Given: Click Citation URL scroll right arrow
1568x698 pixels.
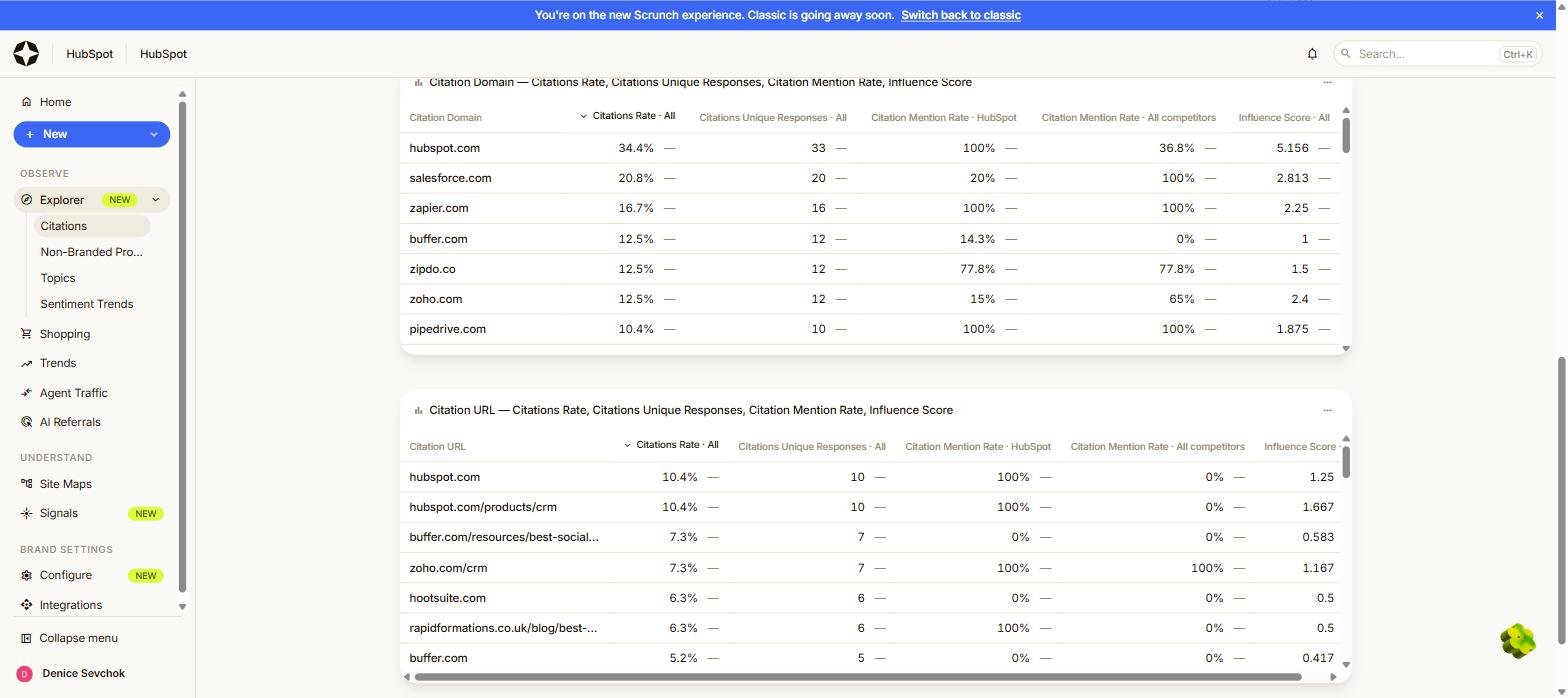Looking at the screenshot, I should tap(1333, 677).
